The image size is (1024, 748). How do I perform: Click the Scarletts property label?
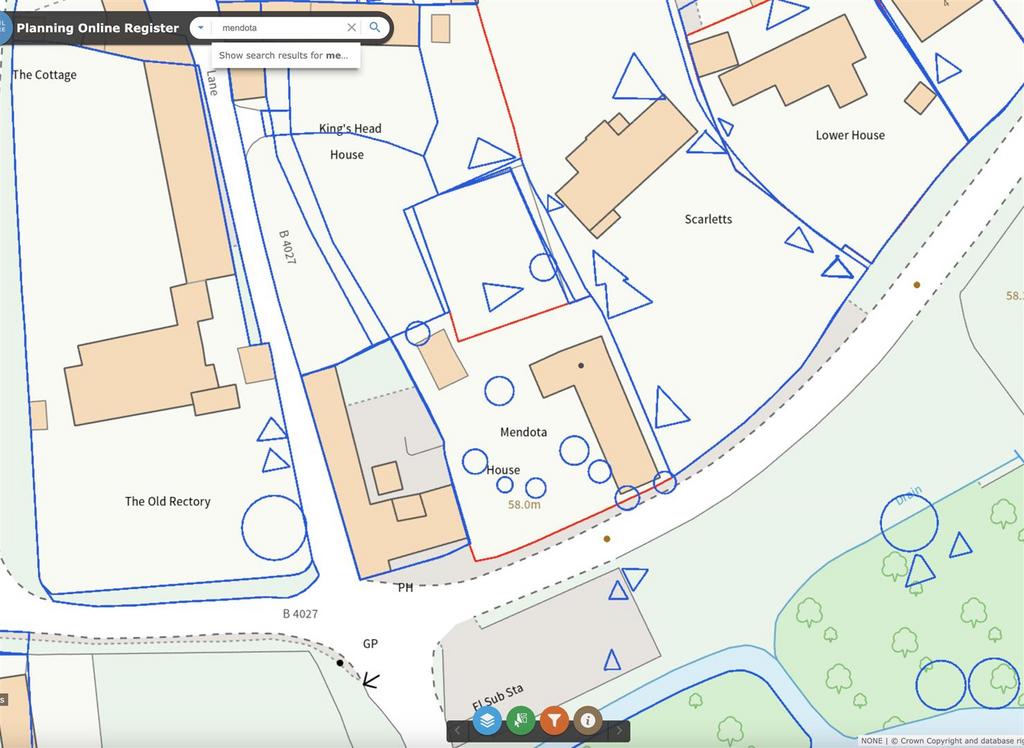point(708,219)
